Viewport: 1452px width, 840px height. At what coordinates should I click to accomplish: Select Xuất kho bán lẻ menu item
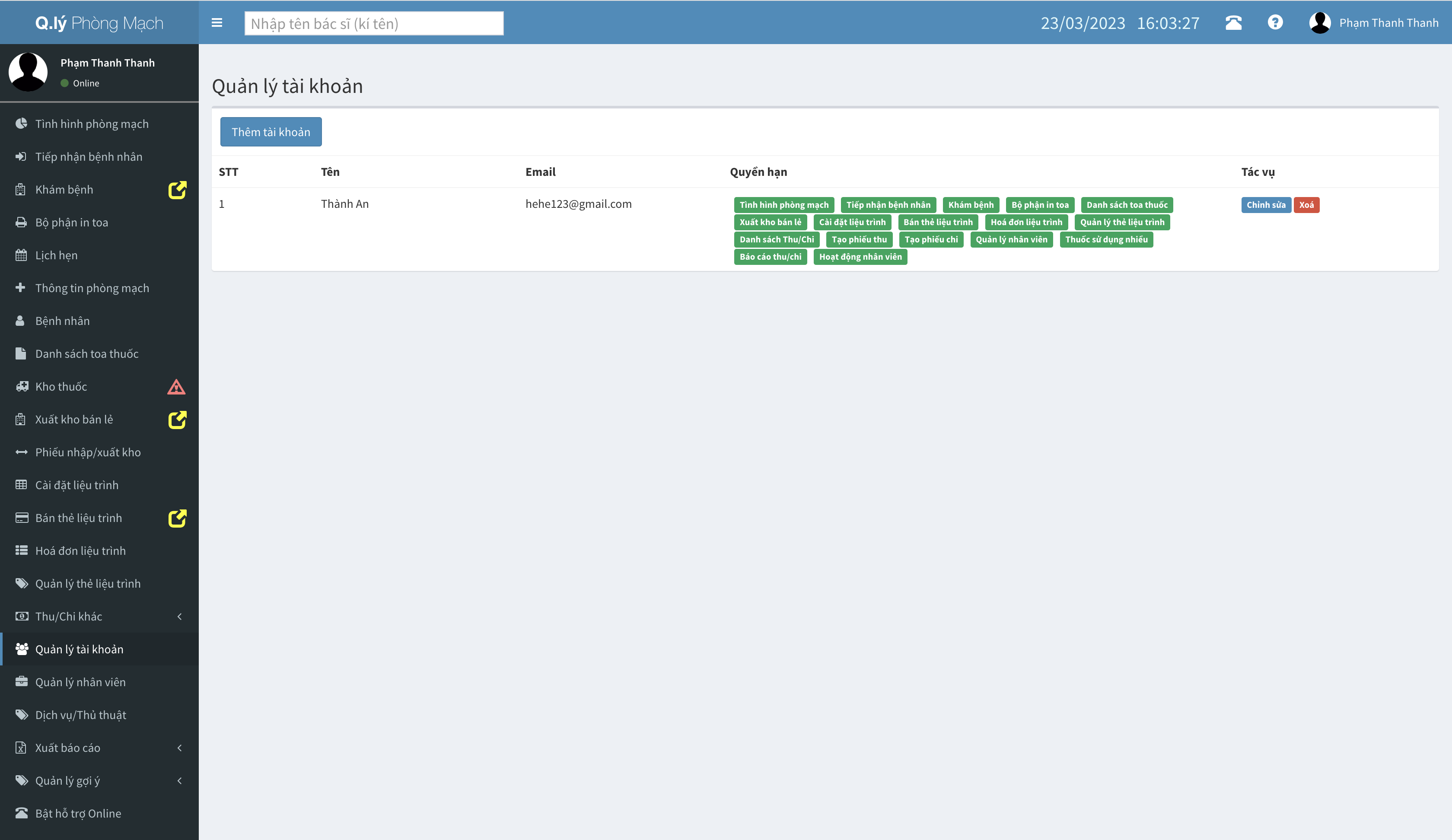tap(99, 420)
